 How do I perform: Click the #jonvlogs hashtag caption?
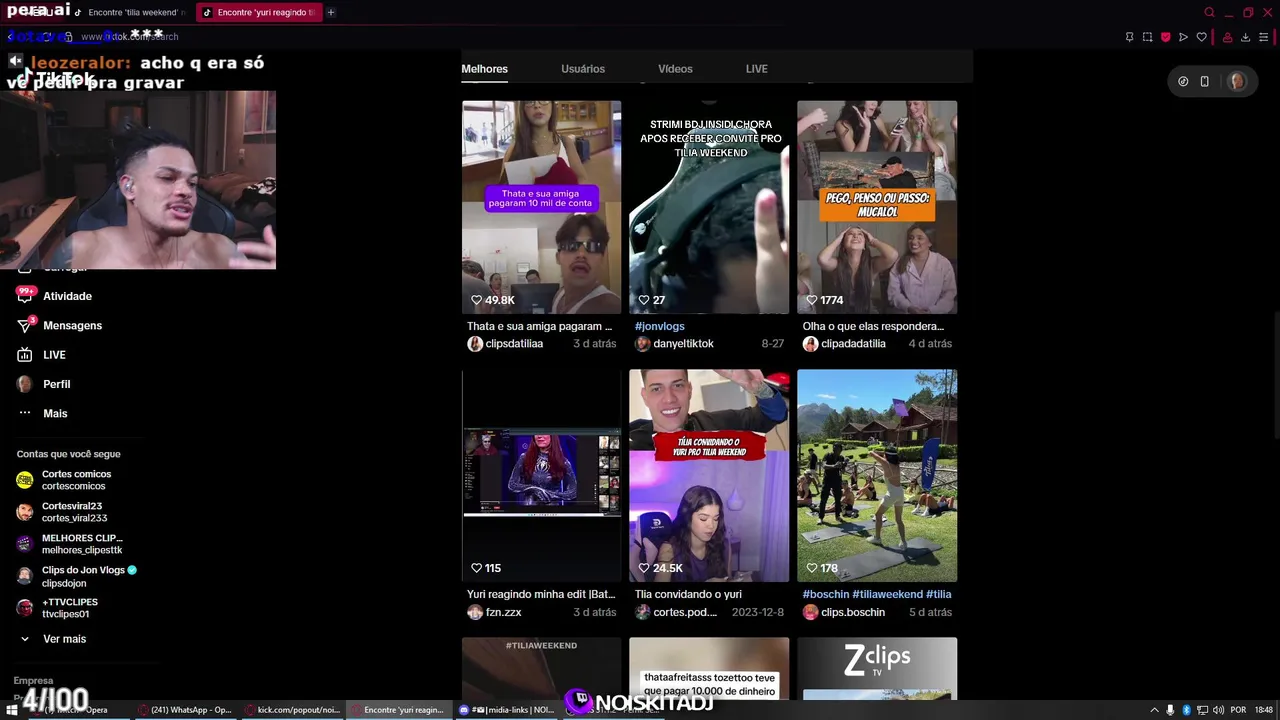(x=659, y=326)
